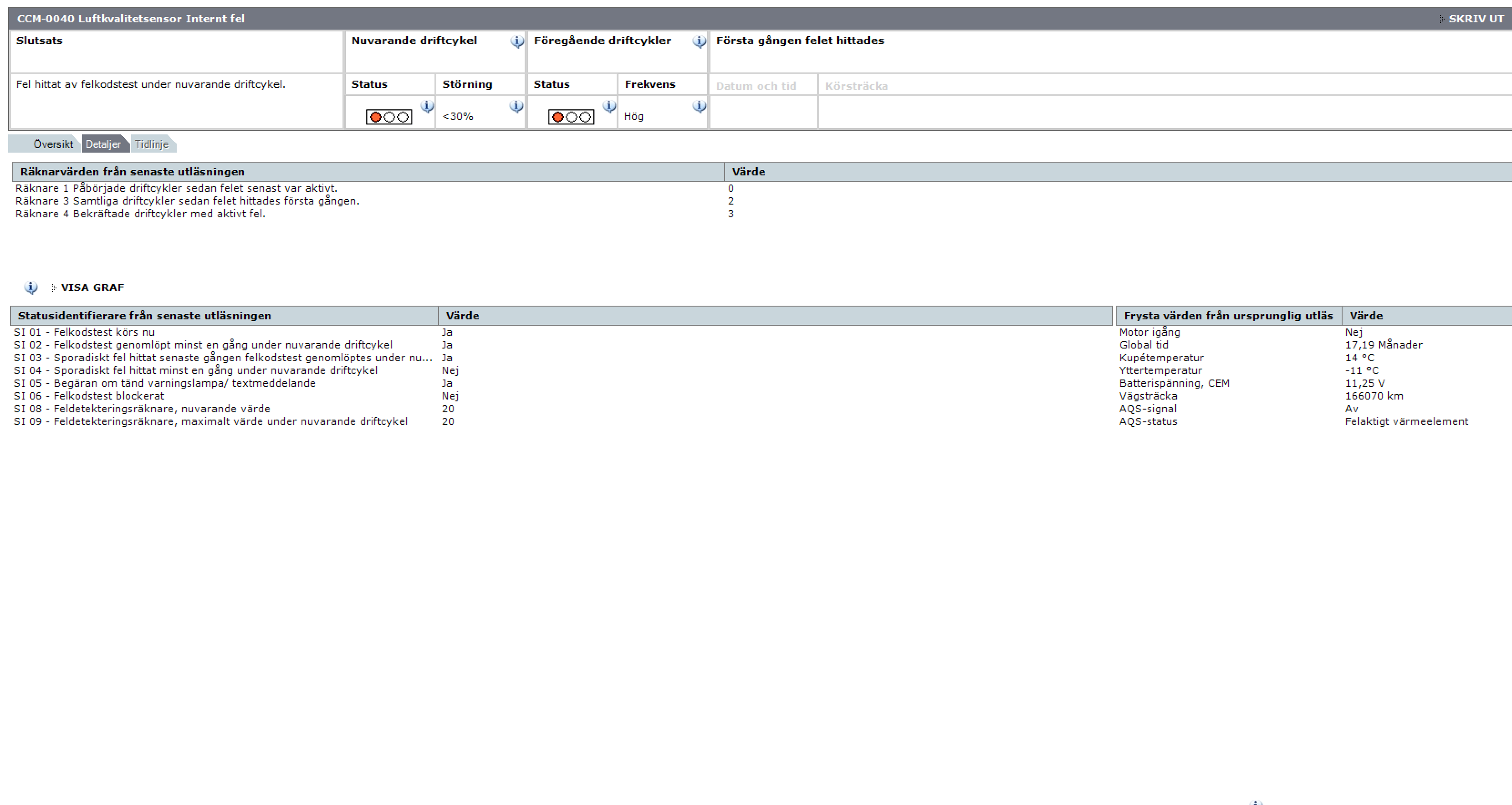Open info icon in the <30% Störning cell
Viewport: 1512px width, 805px height.
(516, 106)
